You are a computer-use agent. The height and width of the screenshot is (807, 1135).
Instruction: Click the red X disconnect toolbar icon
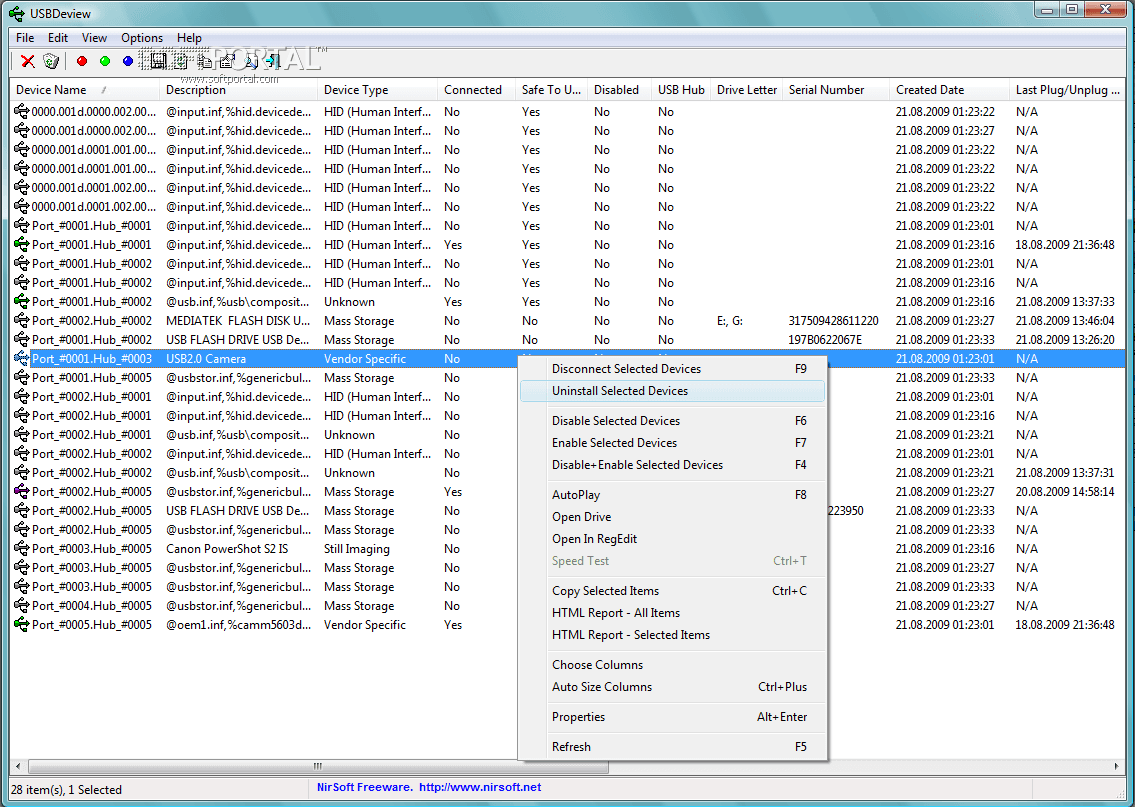[28, 62]
